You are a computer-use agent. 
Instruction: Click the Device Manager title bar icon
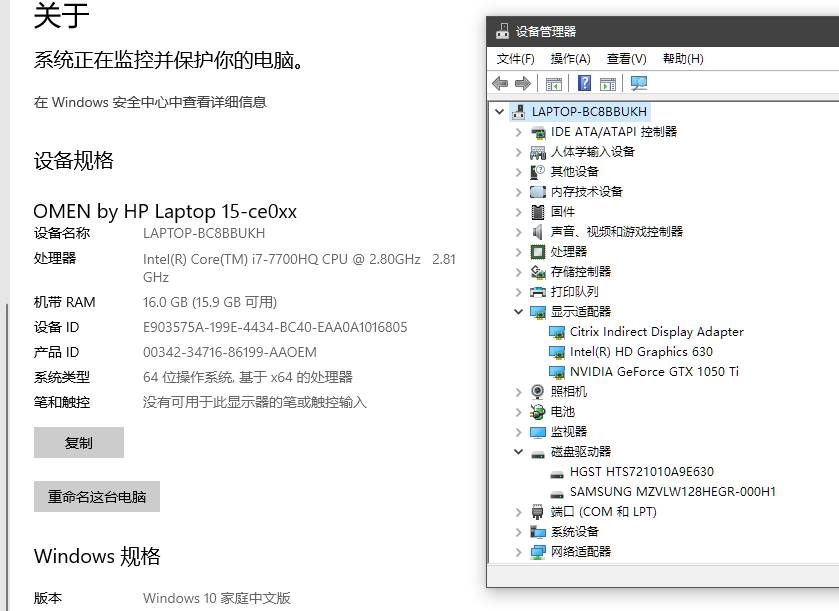(x=501, y=31)
